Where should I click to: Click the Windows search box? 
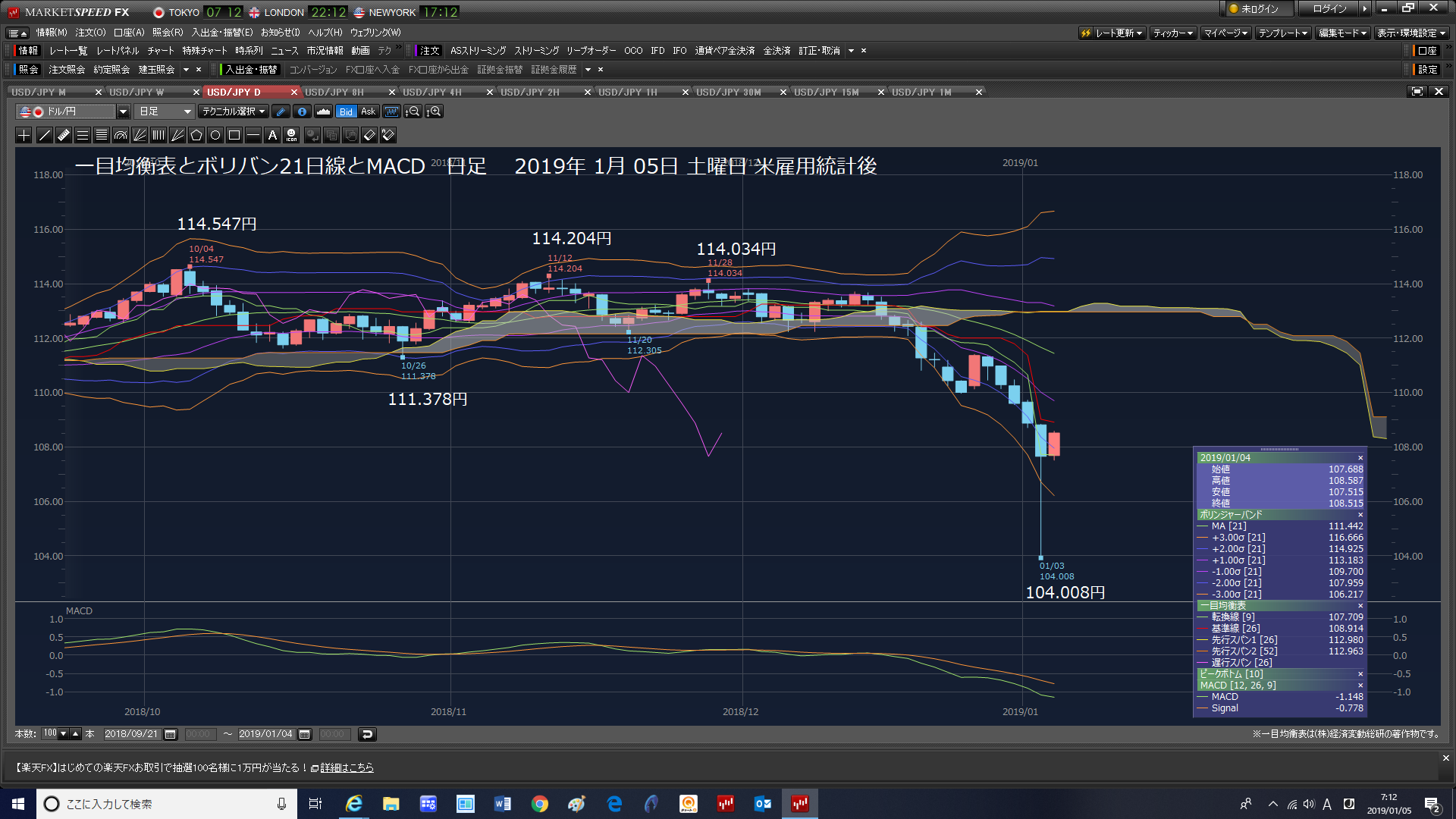[x=167, y=804]
